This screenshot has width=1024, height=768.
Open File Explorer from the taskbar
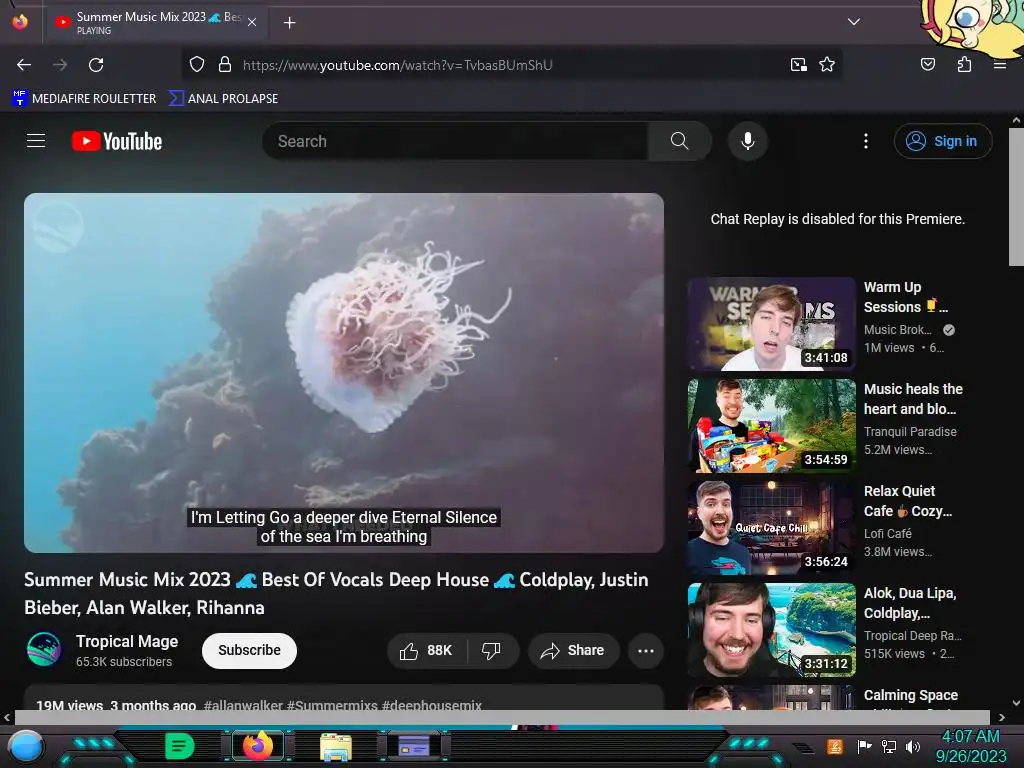coord(336,746)
